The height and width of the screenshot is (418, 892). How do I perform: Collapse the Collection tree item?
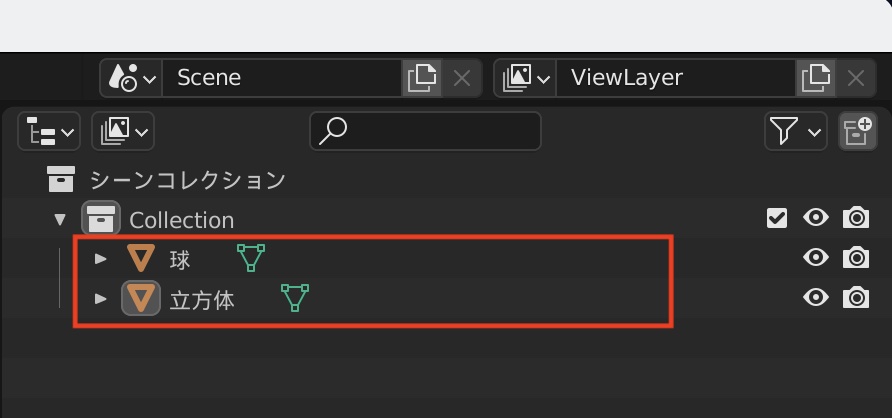(x=61, y=219)
